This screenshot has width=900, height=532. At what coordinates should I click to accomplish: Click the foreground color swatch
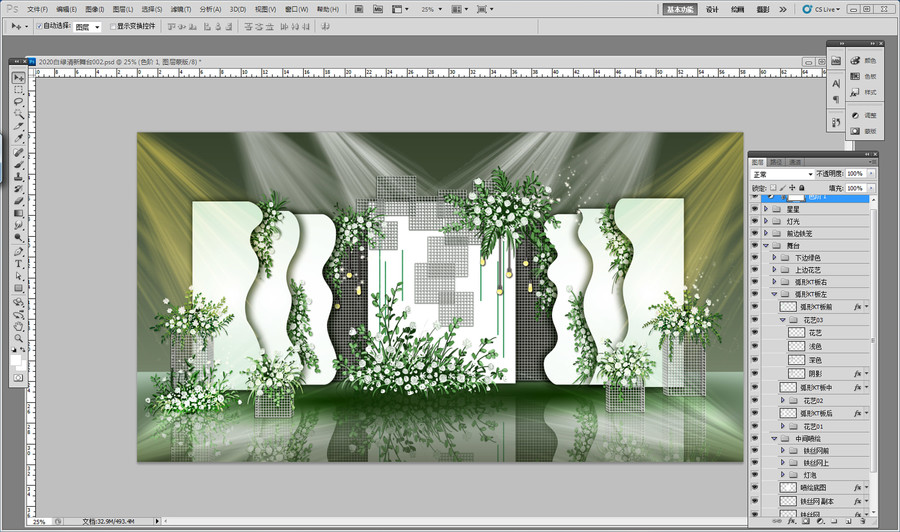click(x=16, y=360)
